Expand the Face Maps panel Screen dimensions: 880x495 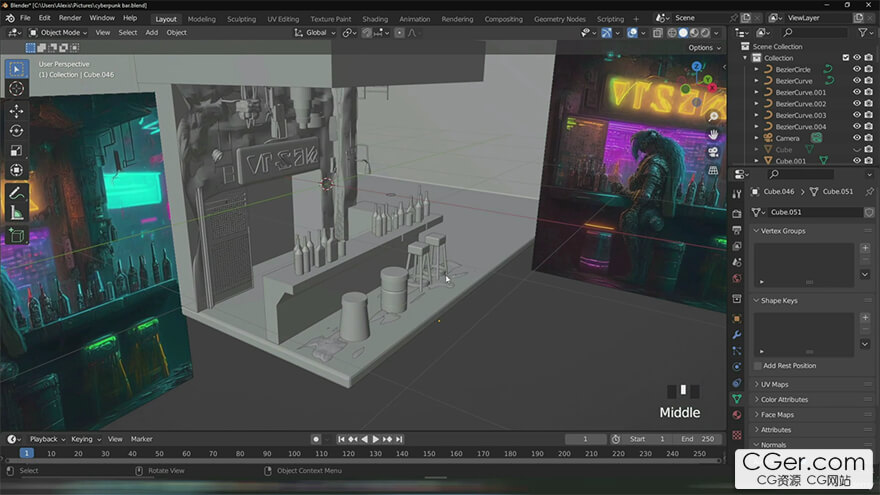tap(777, 415)
